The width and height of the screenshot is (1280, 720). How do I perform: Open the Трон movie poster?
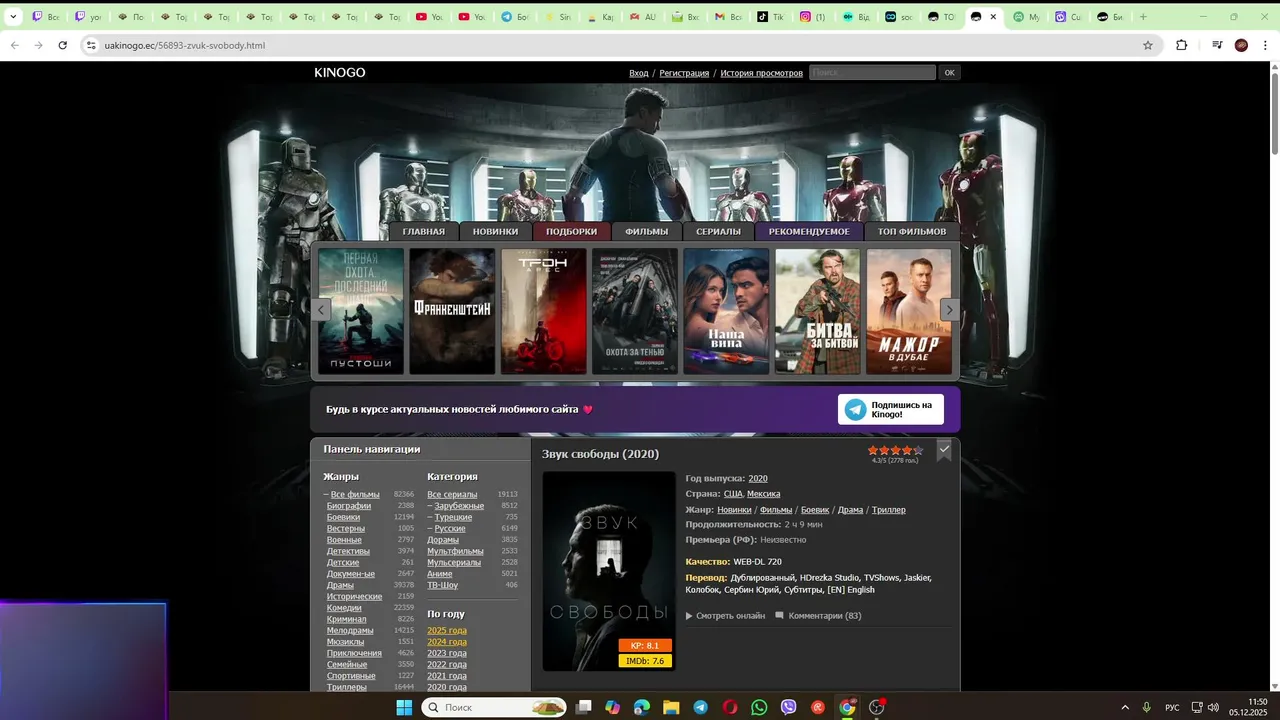(x=544, y=311)
